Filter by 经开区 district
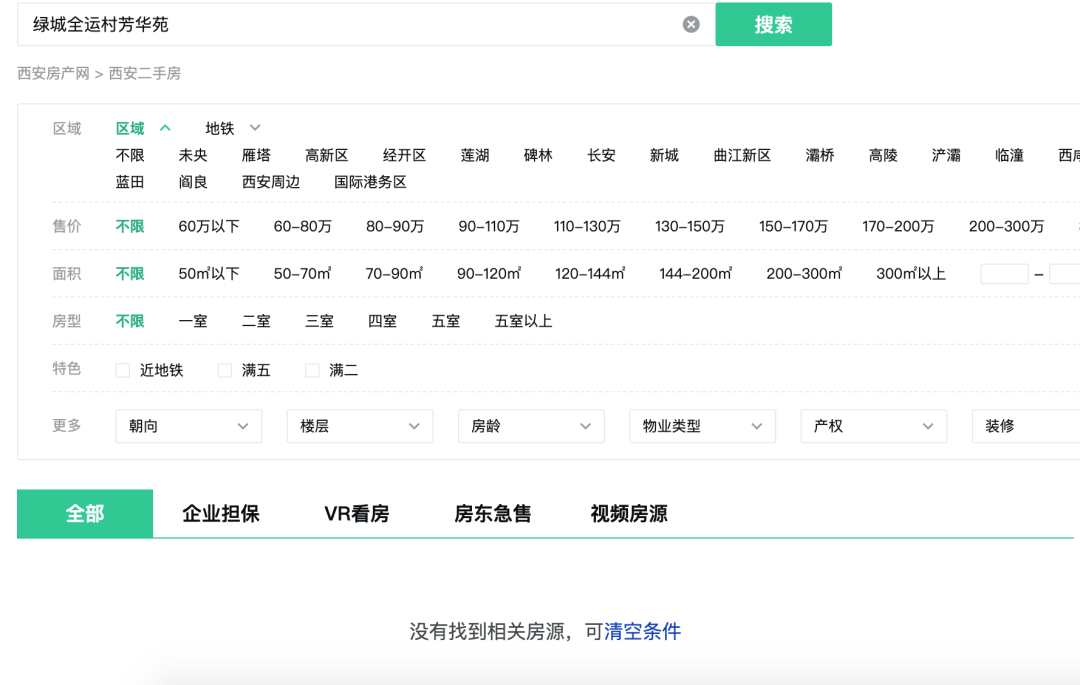This screenshot has width=1080, height=685. coord(404,156)
